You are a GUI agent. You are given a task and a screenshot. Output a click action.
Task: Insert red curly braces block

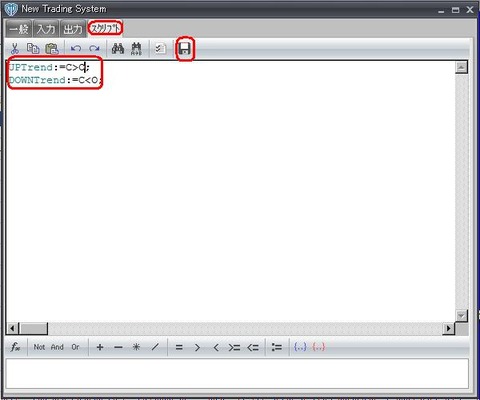tap(319, 347)
